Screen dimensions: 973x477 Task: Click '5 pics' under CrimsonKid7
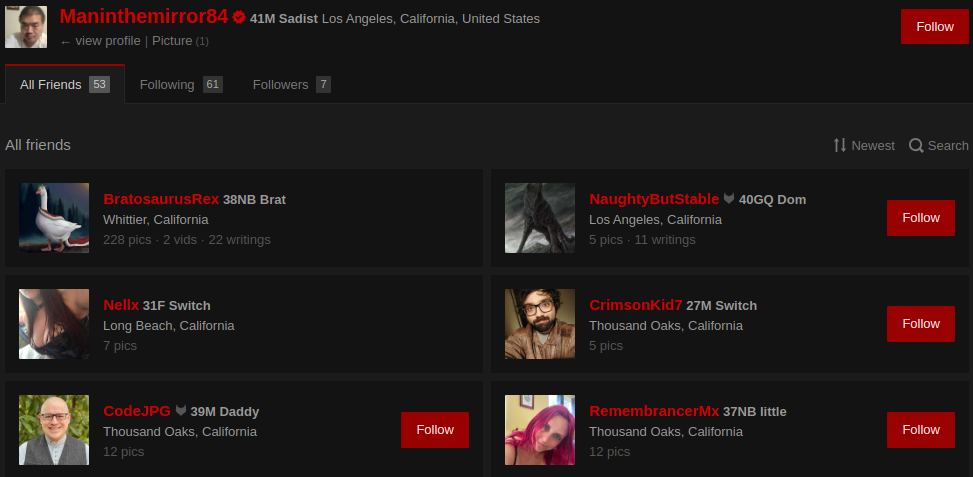coord(606,345)
